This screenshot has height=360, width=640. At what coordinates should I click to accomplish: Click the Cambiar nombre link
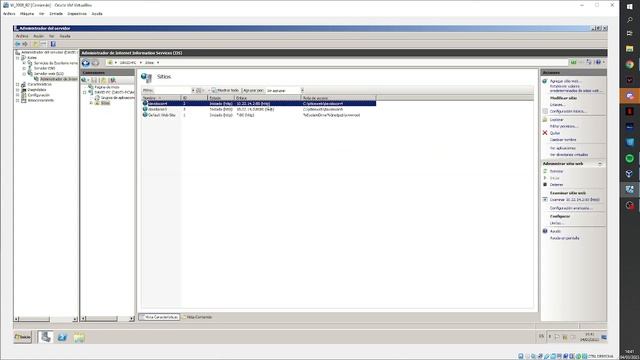coord(563,140)
